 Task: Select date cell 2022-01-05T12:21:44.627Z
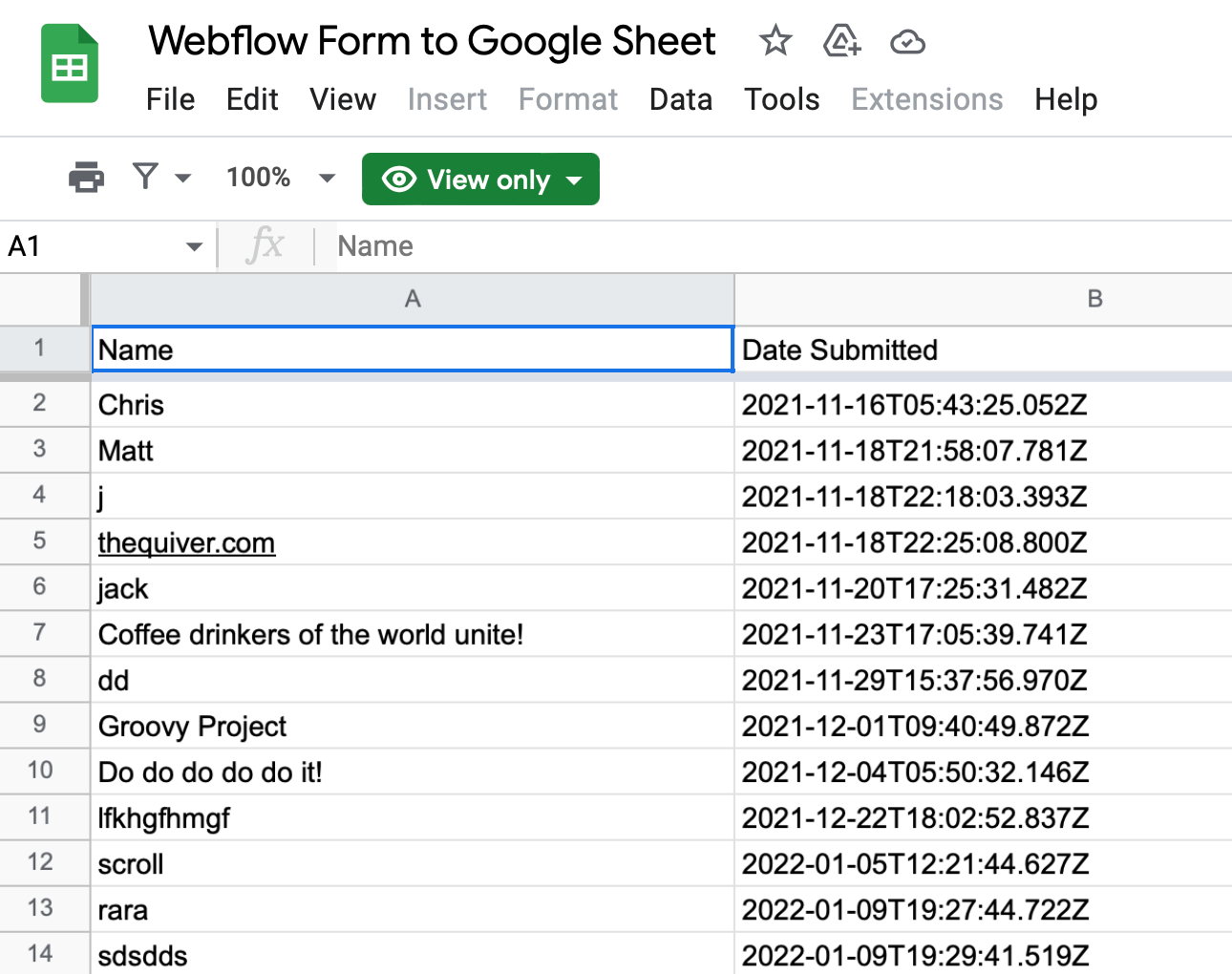click(984, 862)
